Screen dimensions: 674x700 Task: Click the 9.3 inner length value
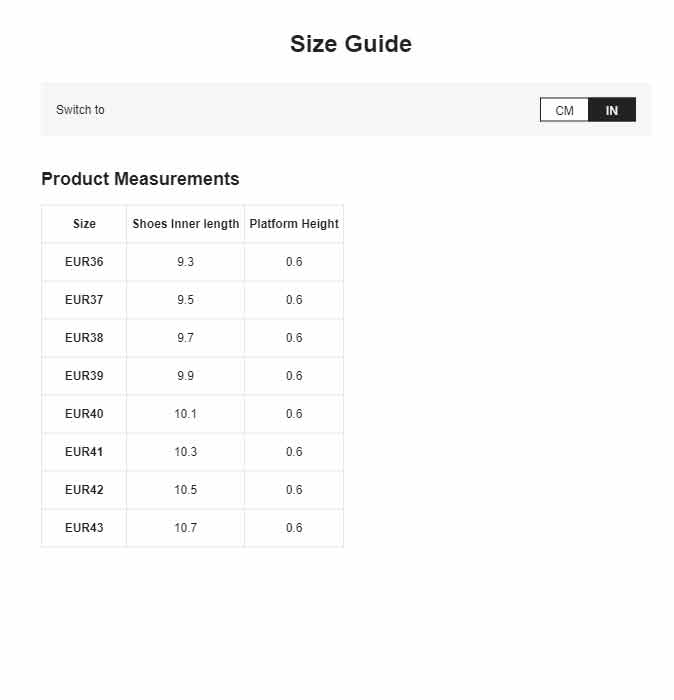point(186,262)
